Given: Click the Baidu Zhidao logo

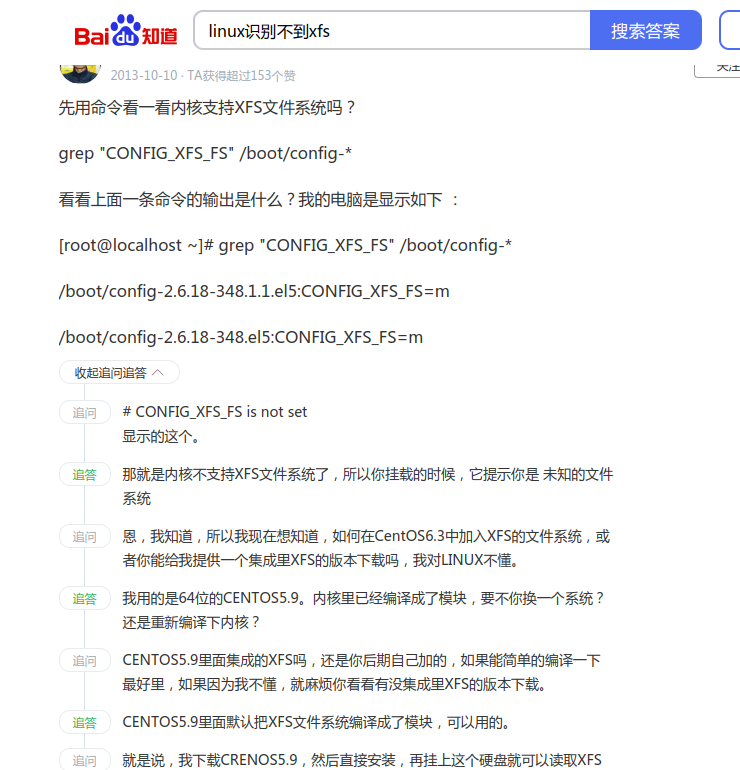Looking at the screenshot, I should [x=126, y=30].
